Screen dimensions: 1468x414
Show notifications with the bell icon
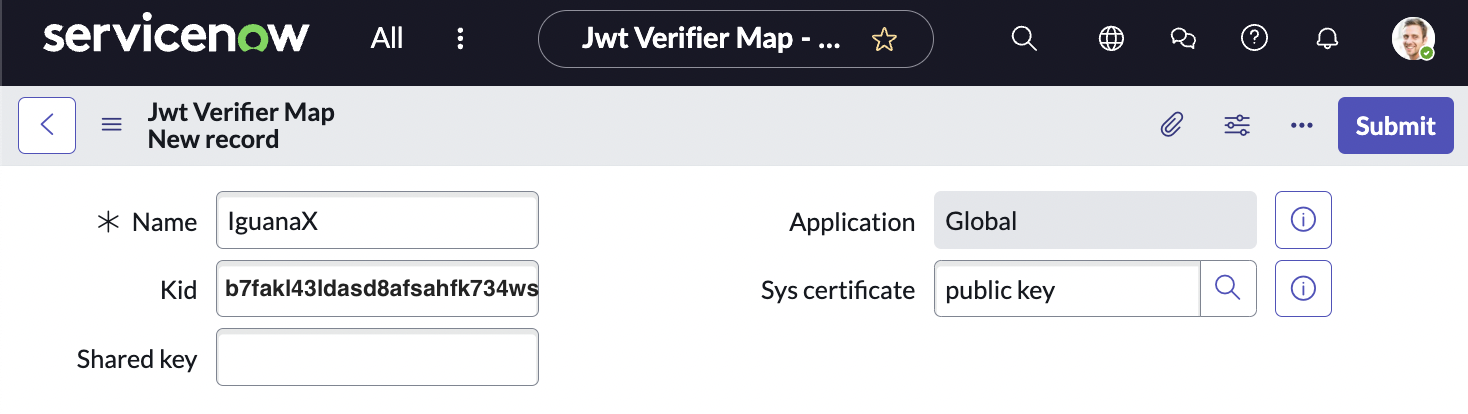(1327, 39)
